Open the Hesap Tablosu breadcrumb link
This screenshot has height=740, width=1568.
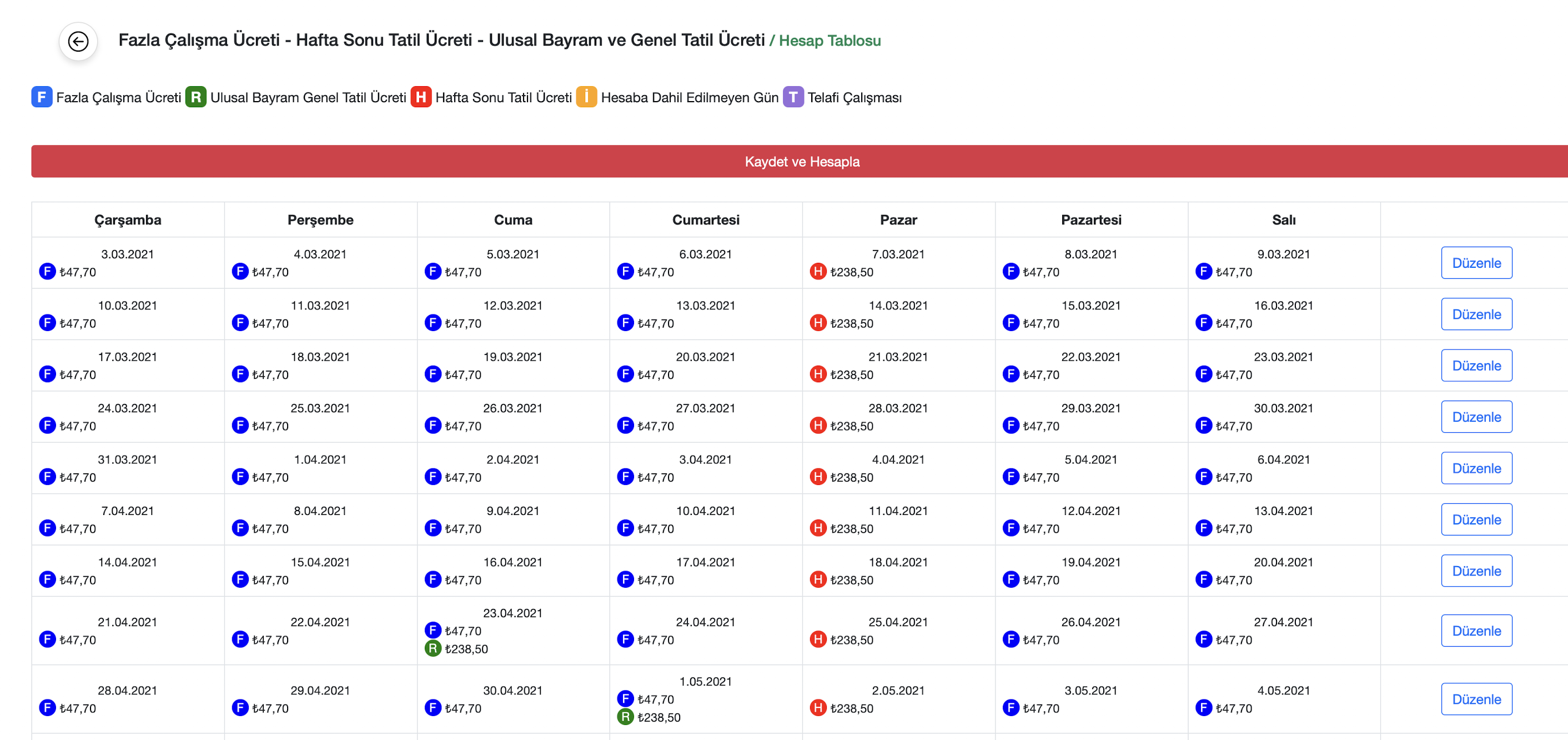[x=829, y=41]
